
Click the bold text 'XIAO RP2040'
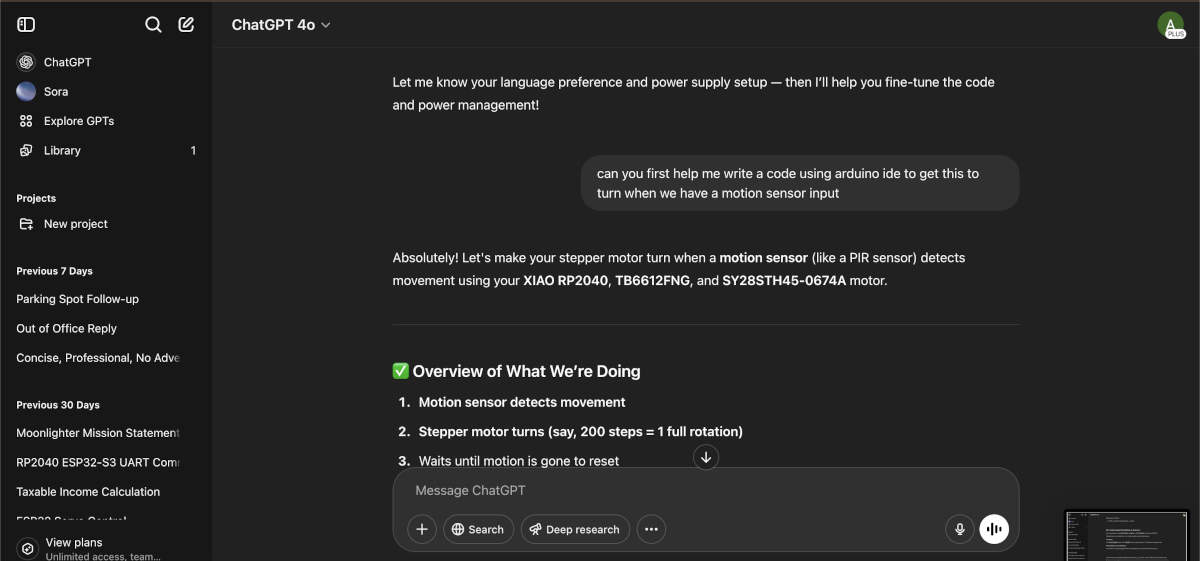(x=565, y=281)
